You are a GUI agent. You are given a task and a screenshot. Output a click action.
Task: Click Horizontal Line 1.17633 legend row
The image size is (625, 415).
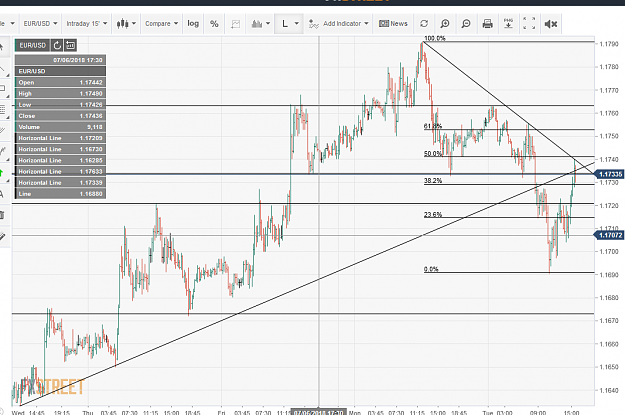(x=61, y=171)
